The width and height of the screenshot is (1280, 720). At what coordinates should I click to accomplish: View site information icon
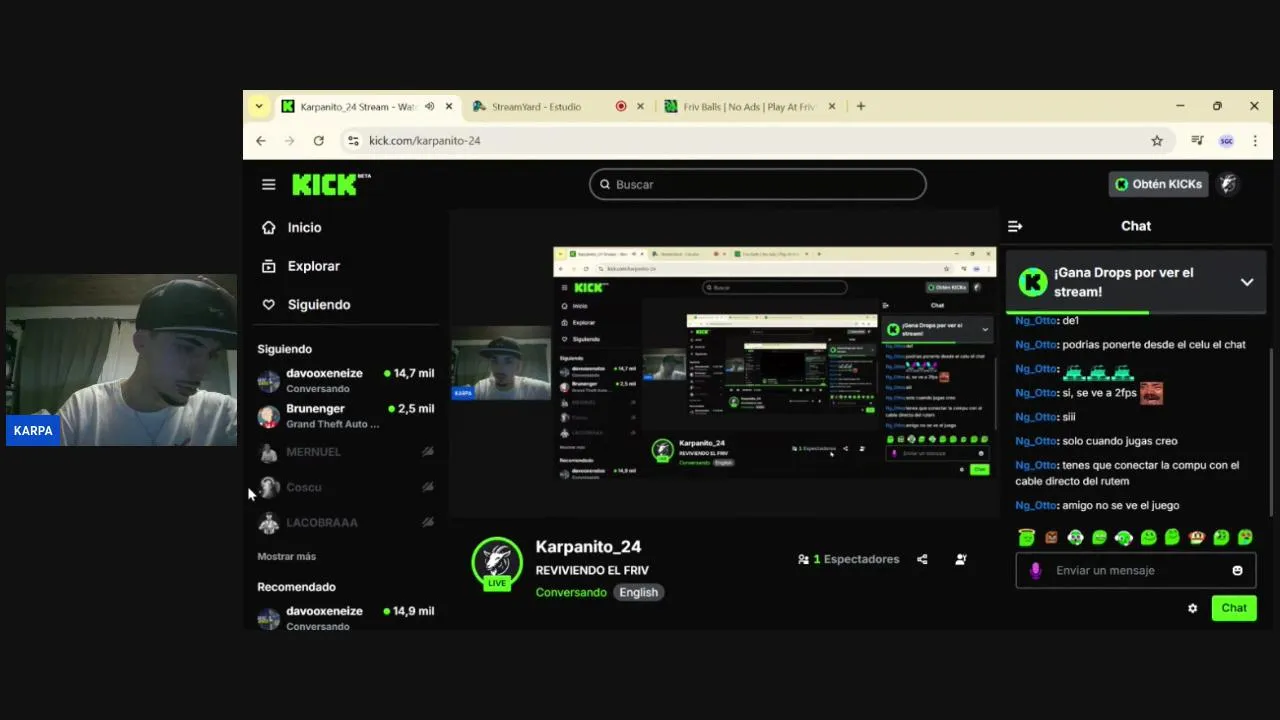pyautogui.click(x=352, y=141)
